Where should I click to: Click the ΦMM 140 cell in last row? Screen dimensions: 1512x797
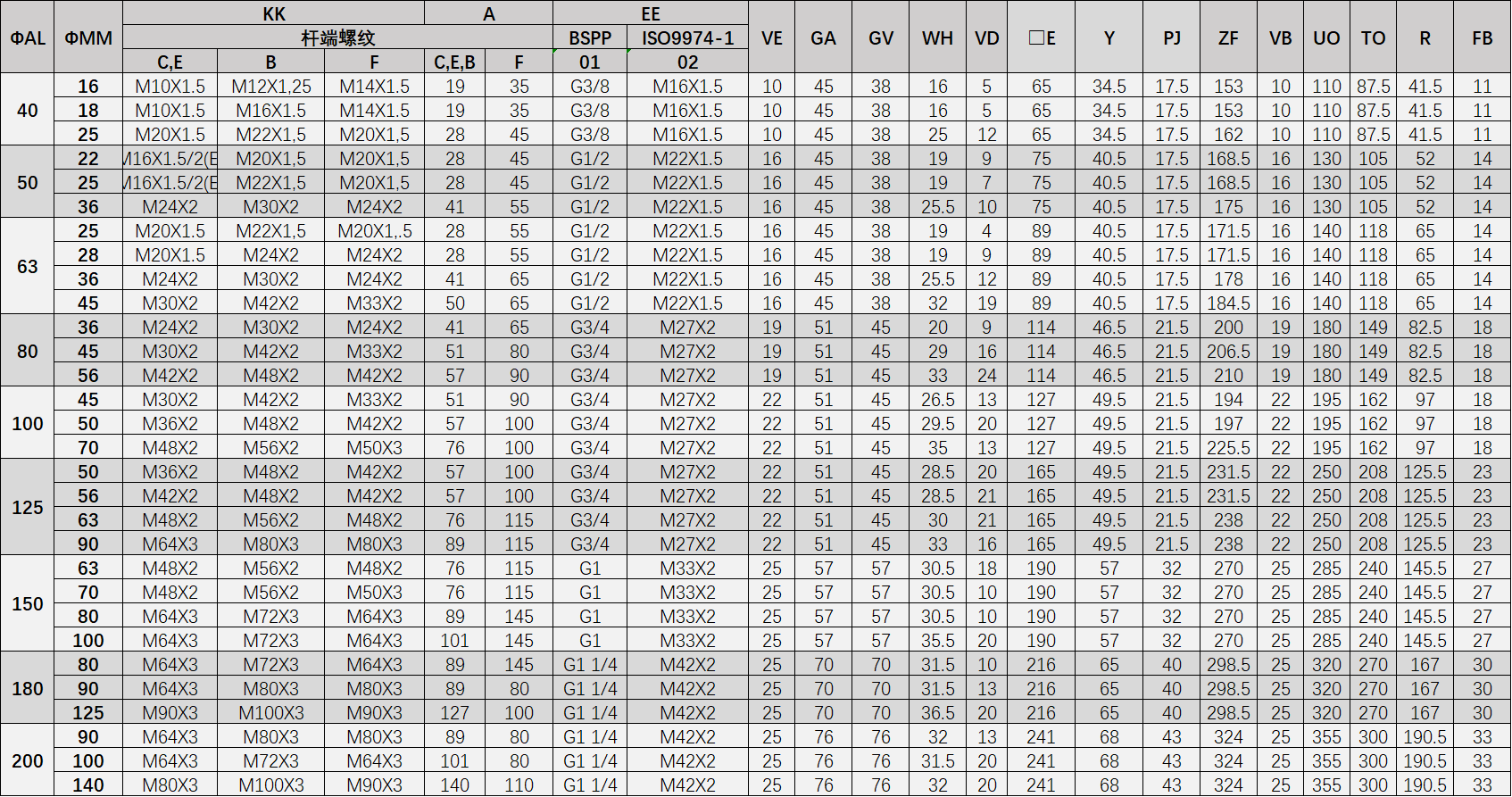pos(88,785)
